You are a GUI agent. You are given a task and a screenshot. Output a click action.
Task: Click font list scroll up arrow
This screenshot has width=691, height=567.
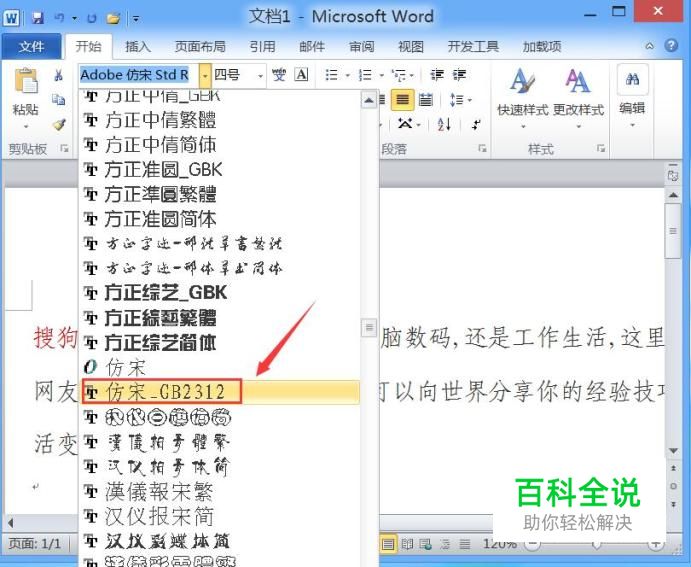click(x=369, y=100)
